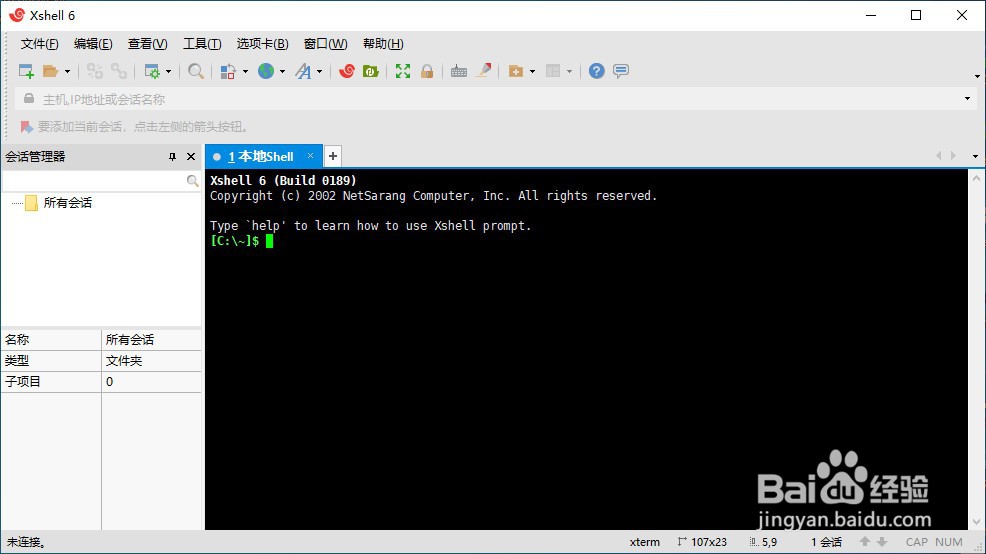The width and height of the screenshot is (986, 554).
Task: Click the 107x23 terminal size indicator
Action: coord(702,542)
